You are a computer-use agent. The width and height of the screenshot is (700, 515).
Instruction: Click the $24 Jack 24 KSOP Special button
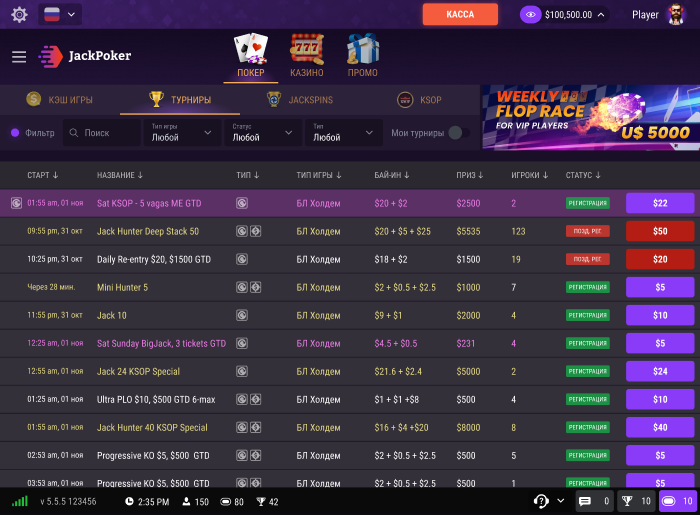click(660, 371)
